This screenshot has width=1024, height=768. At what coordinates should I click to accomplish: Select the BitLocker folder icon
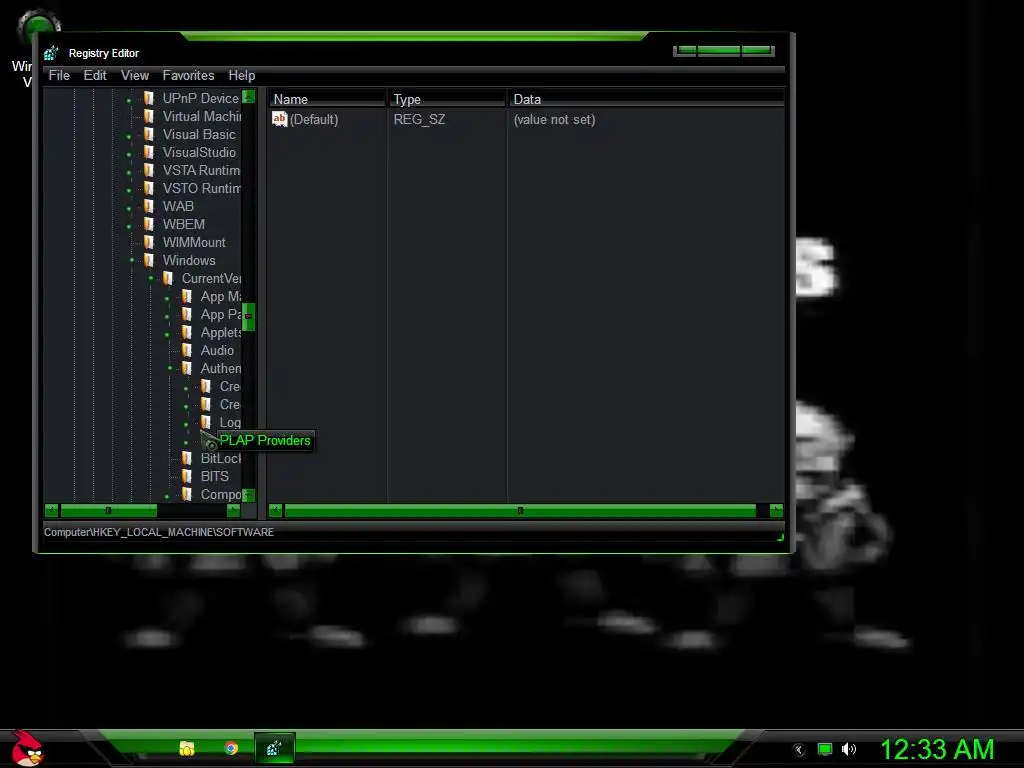pyautogui.click(x=187, y=458)
